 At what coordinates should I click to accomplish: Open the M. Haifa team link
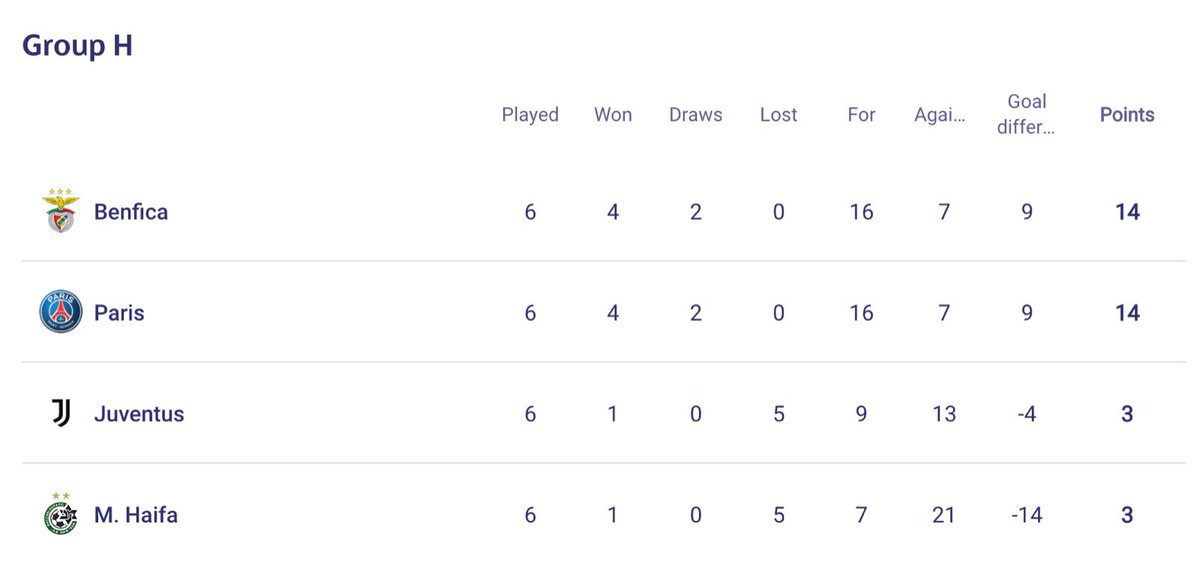coord(136,515)
